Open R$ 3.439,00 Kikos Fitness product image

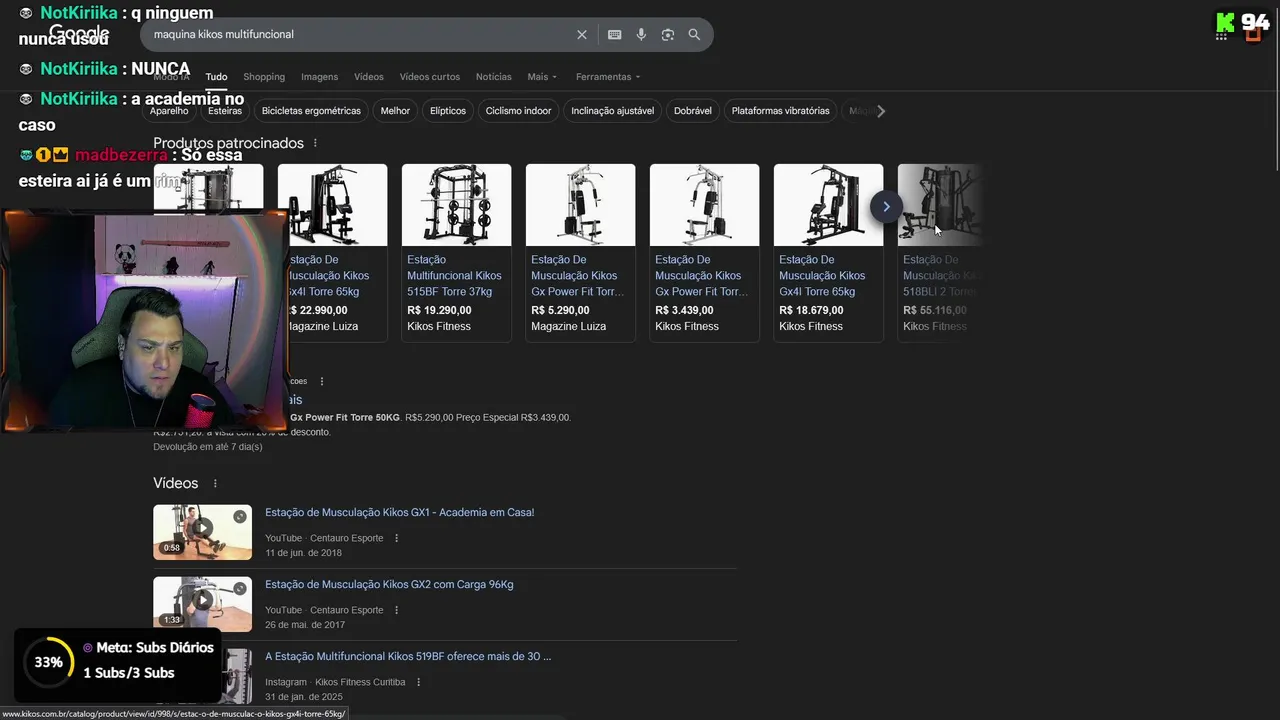click(x=704, y=205)
